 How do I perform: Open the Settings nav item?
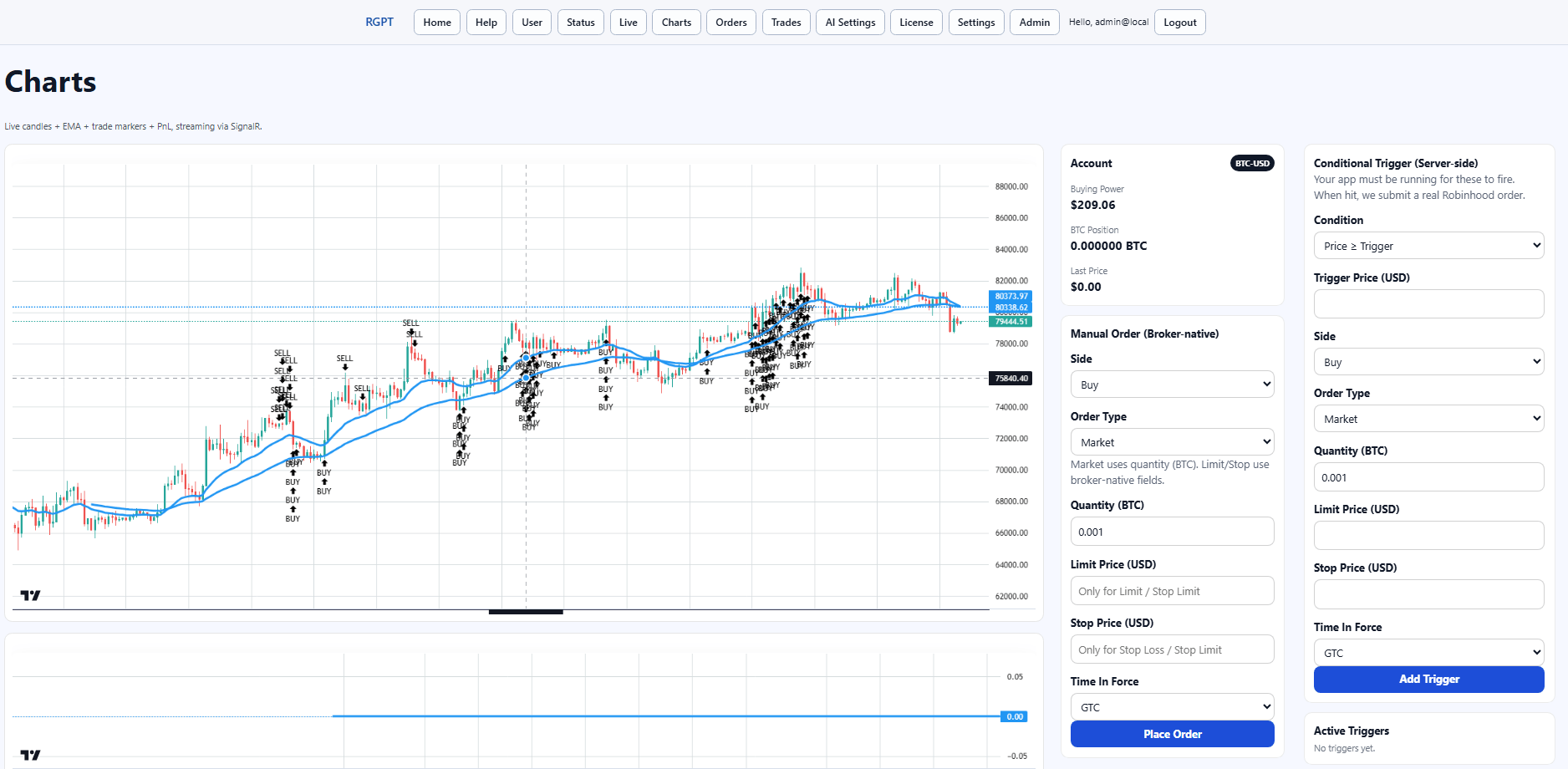976,23
